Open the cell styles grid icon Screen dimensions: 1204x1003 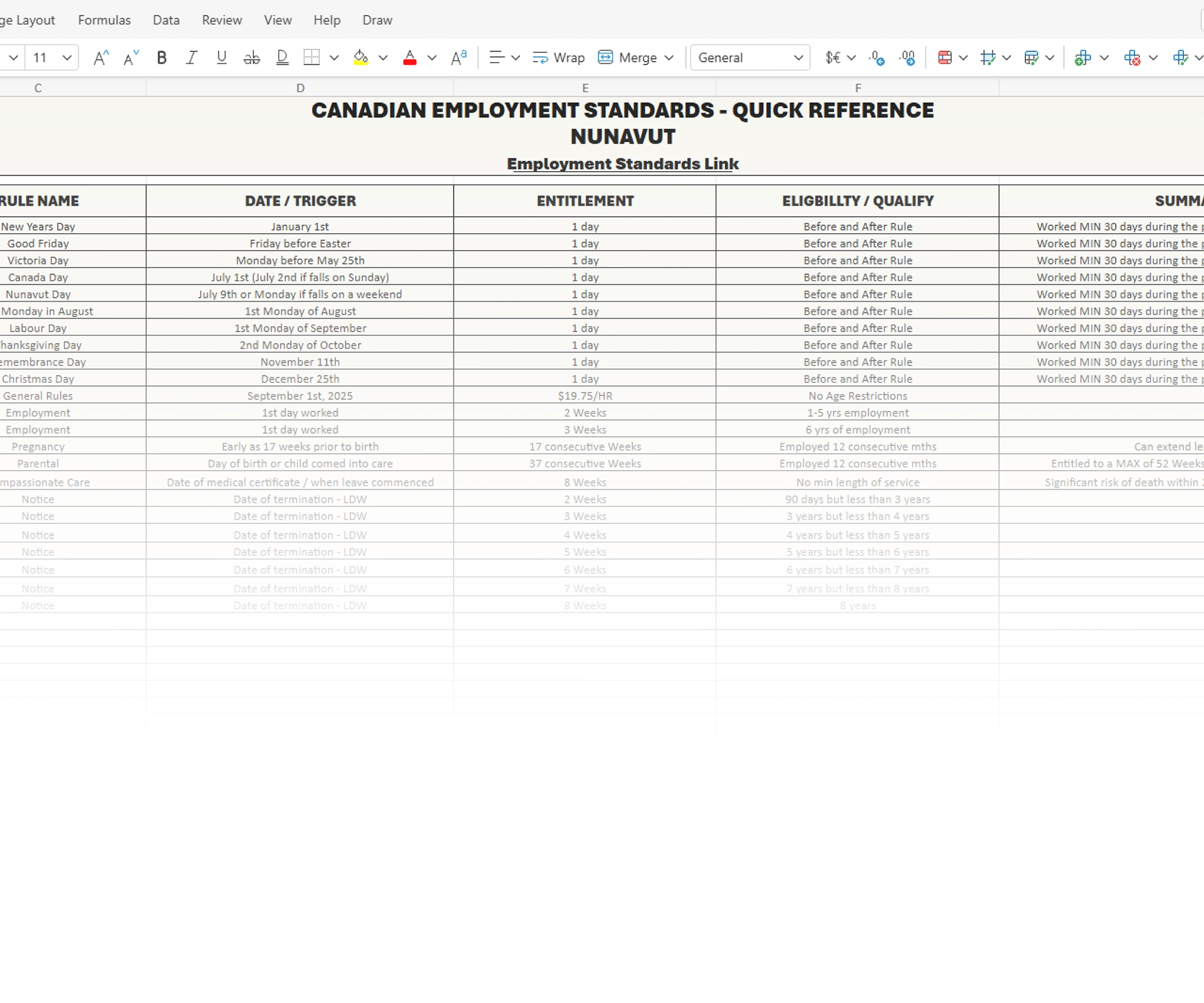click(x=988, y=58)
